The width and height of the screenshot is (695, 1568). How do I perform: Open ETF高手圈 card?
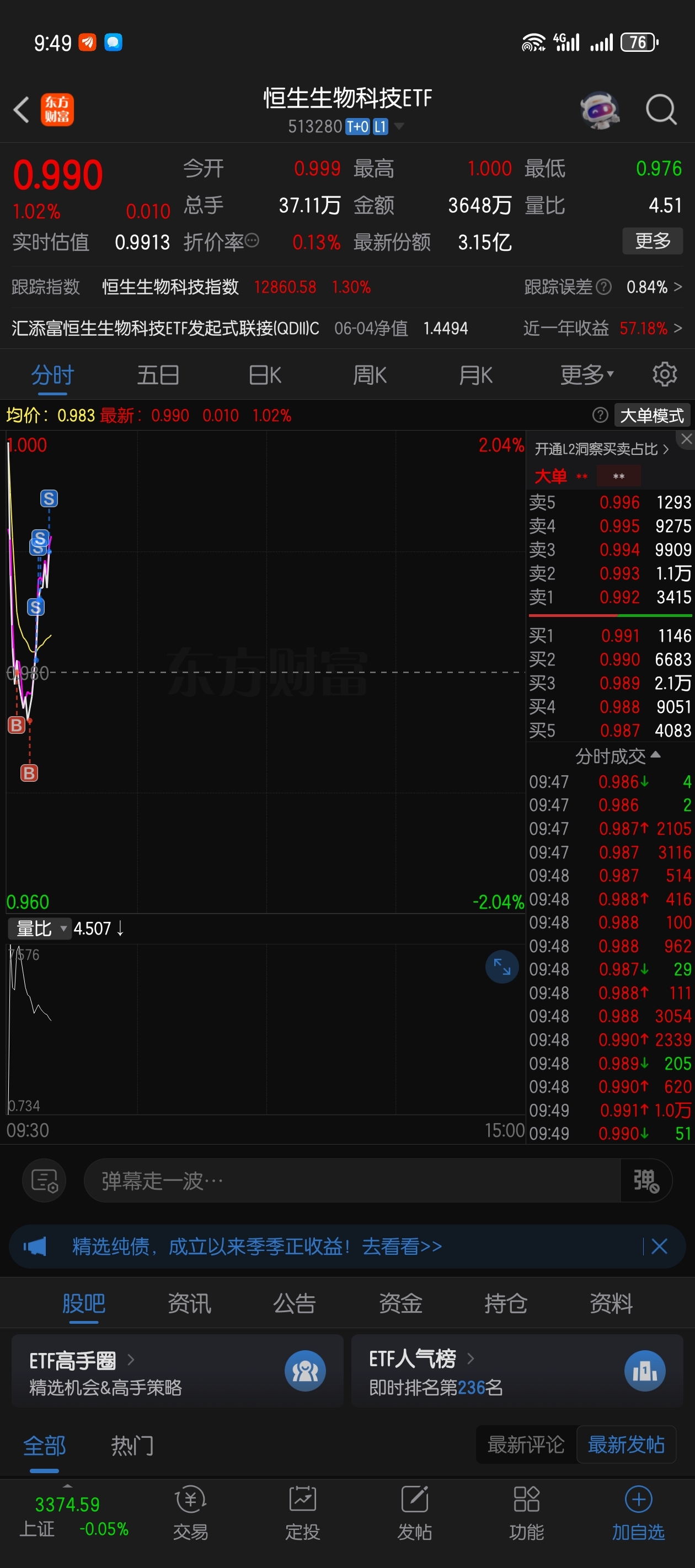point(177,1371)
